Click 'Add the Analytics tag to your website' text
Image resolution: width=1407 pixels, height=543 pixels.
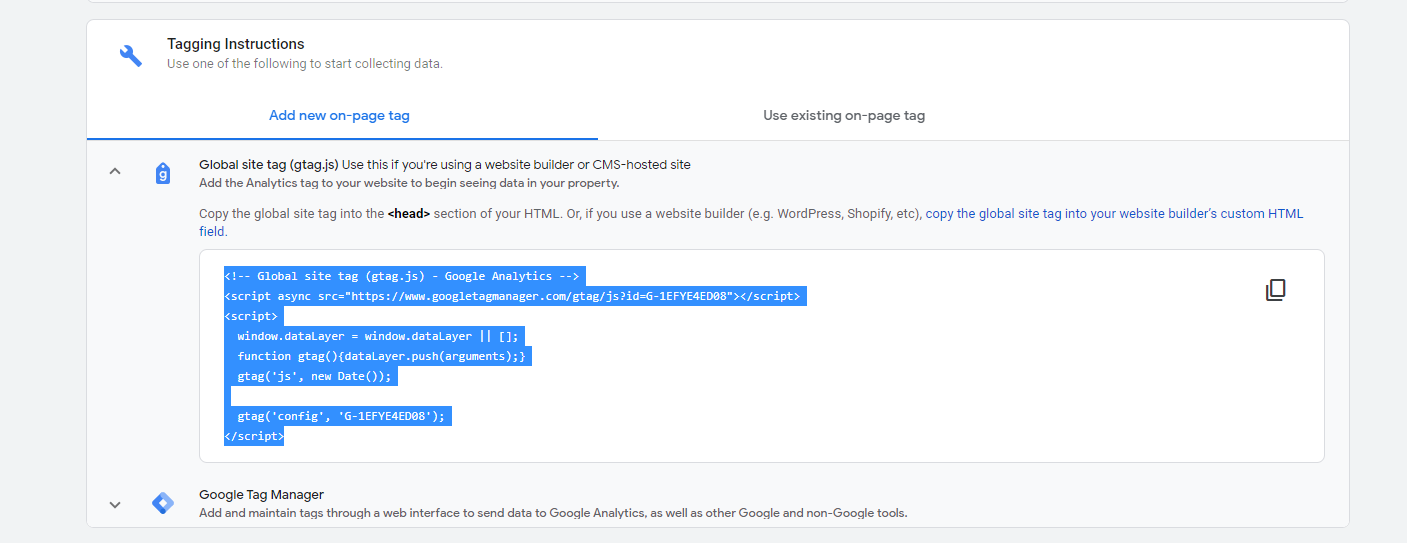(409, 183)
